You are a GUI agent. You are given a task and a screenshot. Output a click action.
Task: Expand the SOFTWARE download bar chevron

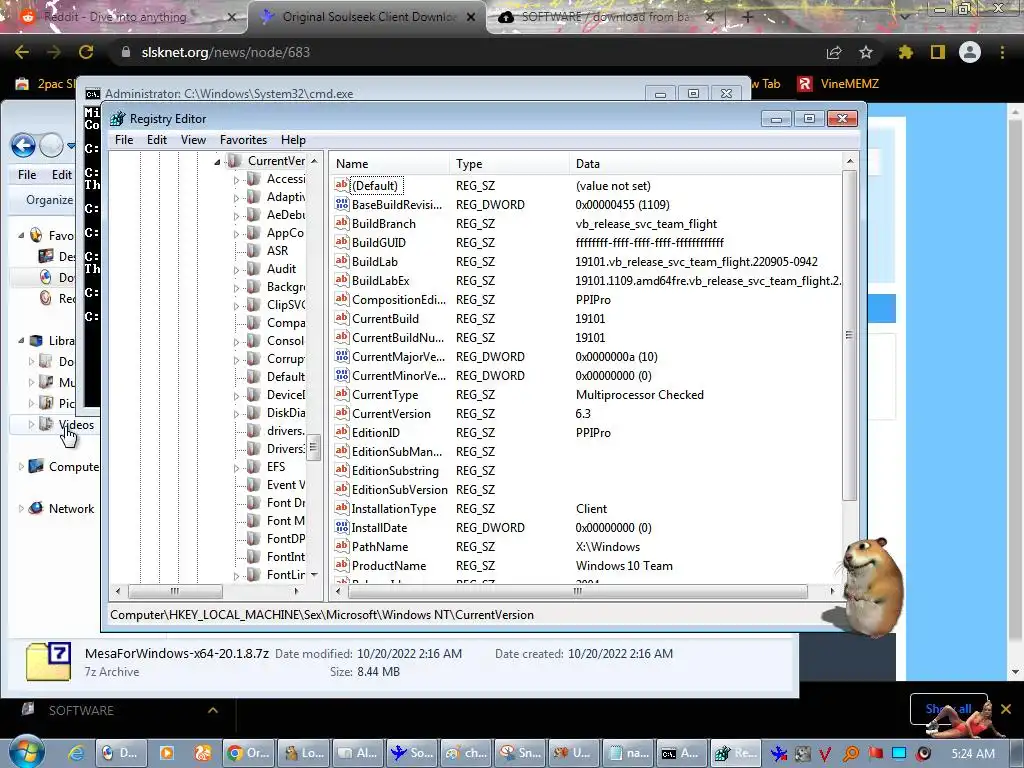pos(213,710)
